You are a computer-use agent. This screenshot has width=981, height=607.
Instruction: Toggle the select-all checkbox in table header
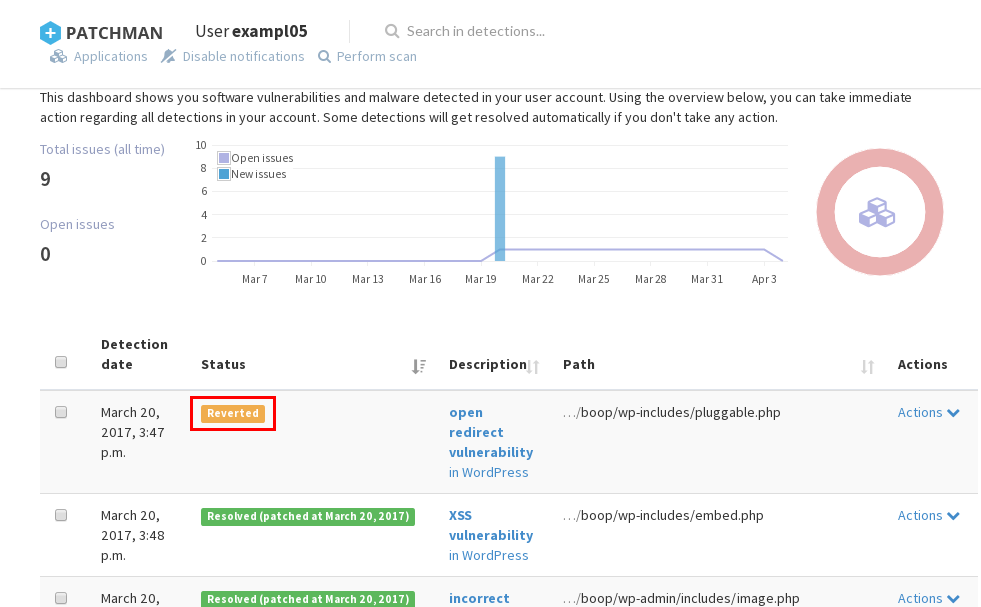(x=61, y=362)
